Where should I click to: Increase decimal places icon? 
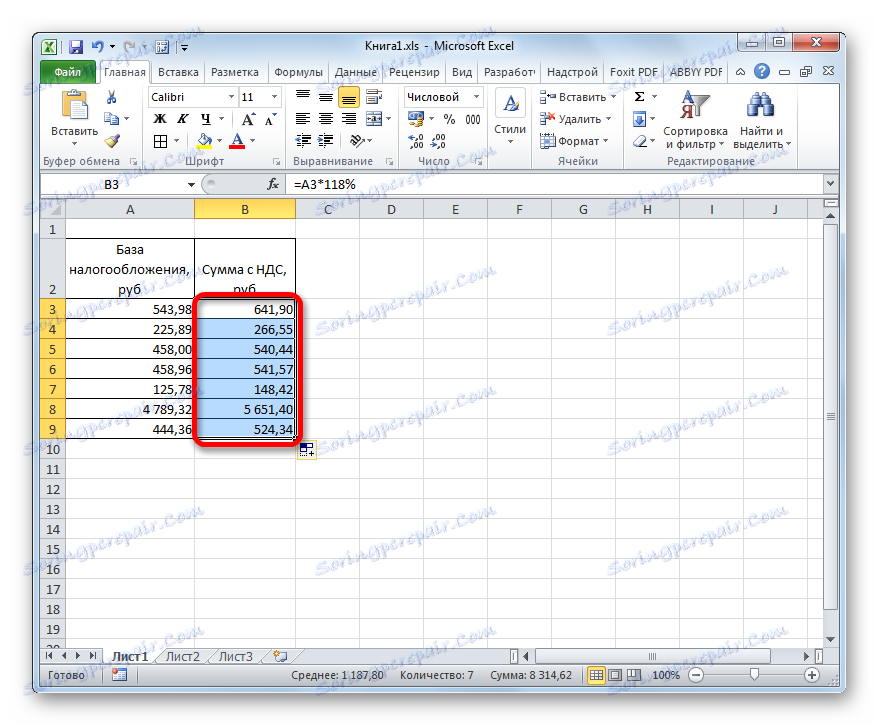416,141
